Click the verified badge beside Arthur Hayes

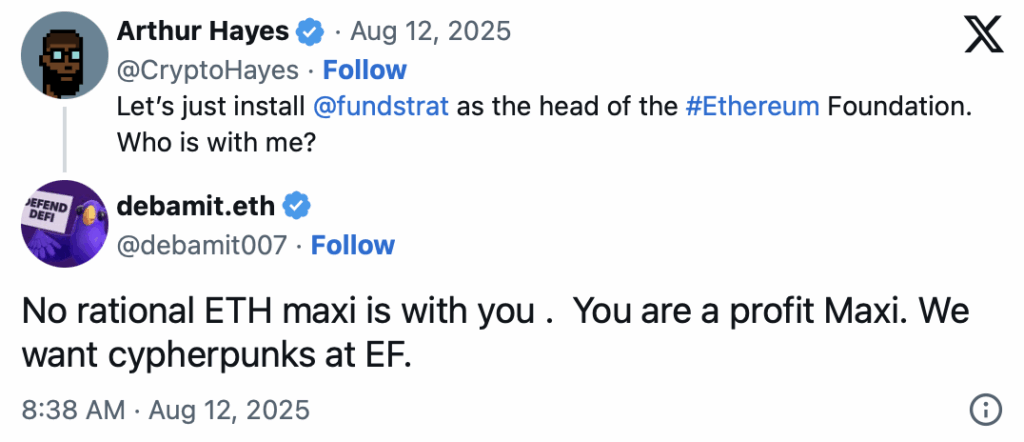click(310, 31)
